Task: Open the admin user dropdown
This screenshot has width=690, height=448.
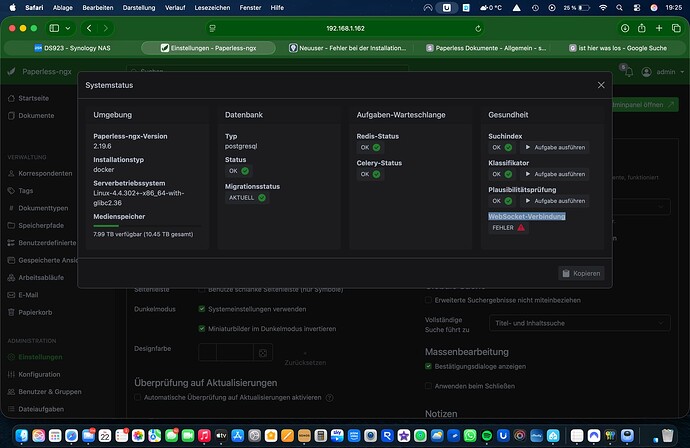Action: click(664, 72)
